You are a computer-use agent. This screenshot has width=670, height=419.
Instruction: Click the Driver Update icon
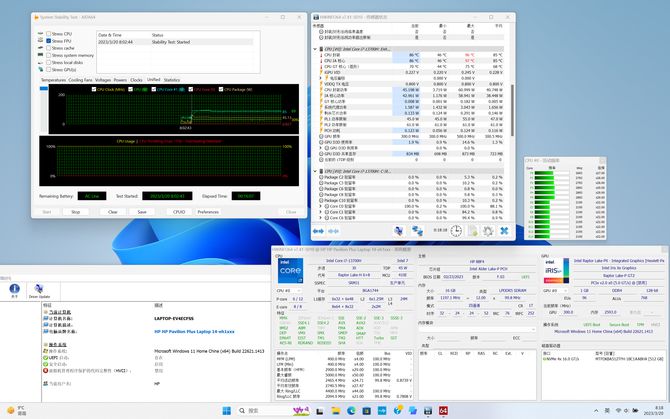click(x=39, y=291)
